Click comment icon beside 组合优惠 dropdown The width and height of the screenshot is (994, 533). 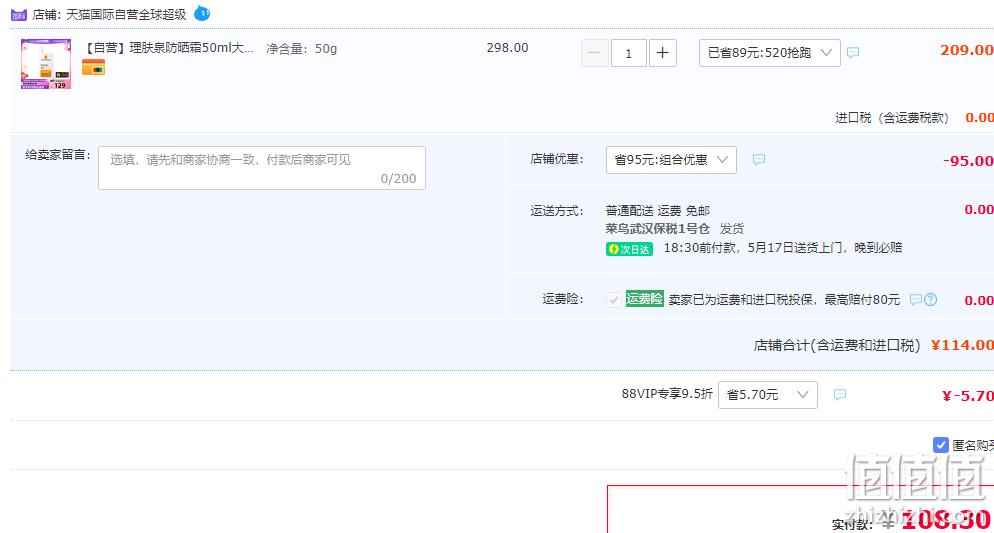(759, 160)
